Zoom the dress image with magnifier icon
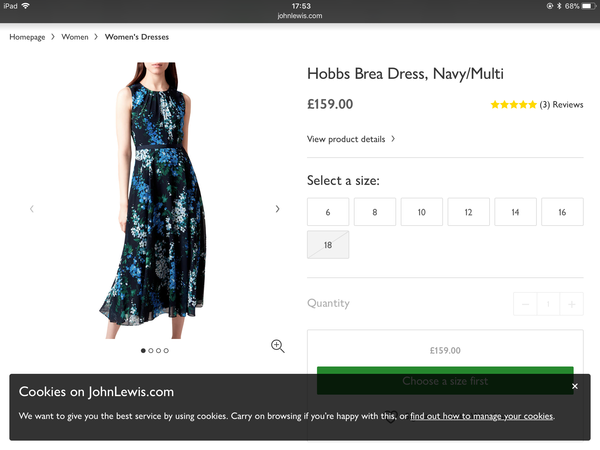Screen dimensions: 600x450 [x=277, y=346]
